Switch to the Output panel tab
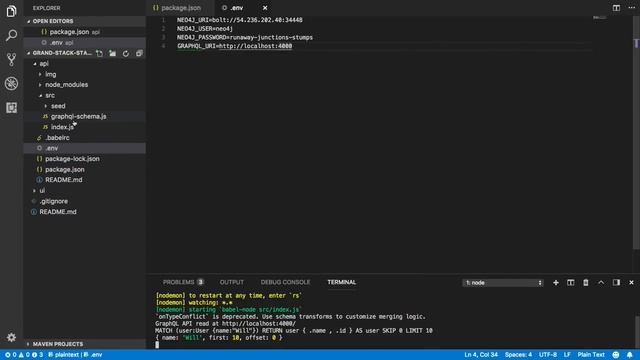640x360 pixels. (x=231, y=282)
